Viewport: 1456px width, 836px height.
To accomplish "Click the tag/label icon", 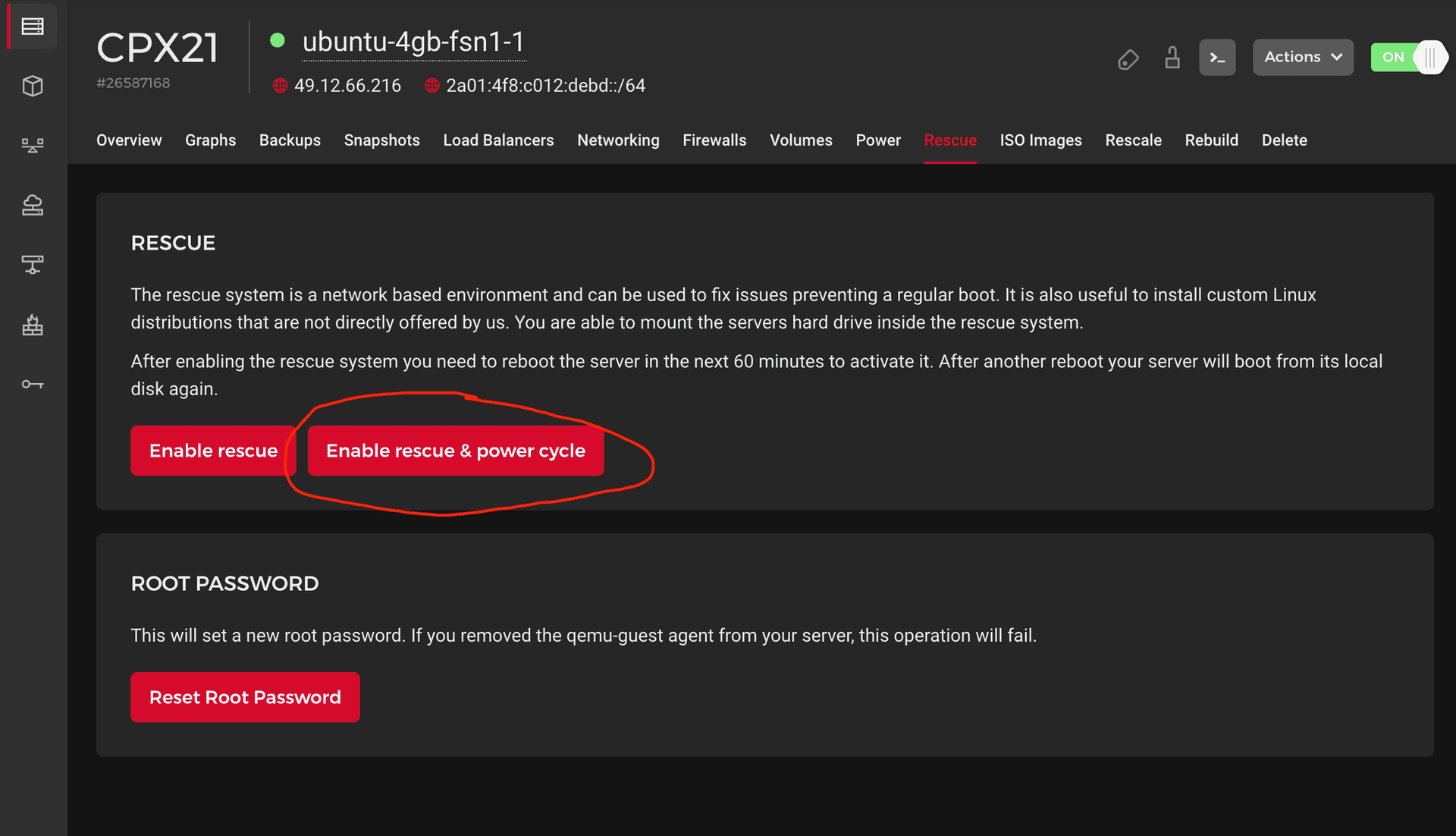I will point(1127,58).
